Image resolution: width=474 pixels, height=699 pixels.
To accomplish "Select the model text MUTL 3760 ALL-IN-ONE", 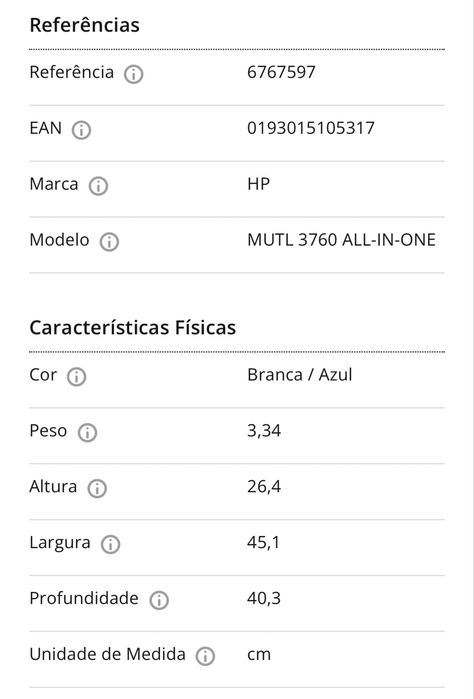I will (x=342, y=240).
